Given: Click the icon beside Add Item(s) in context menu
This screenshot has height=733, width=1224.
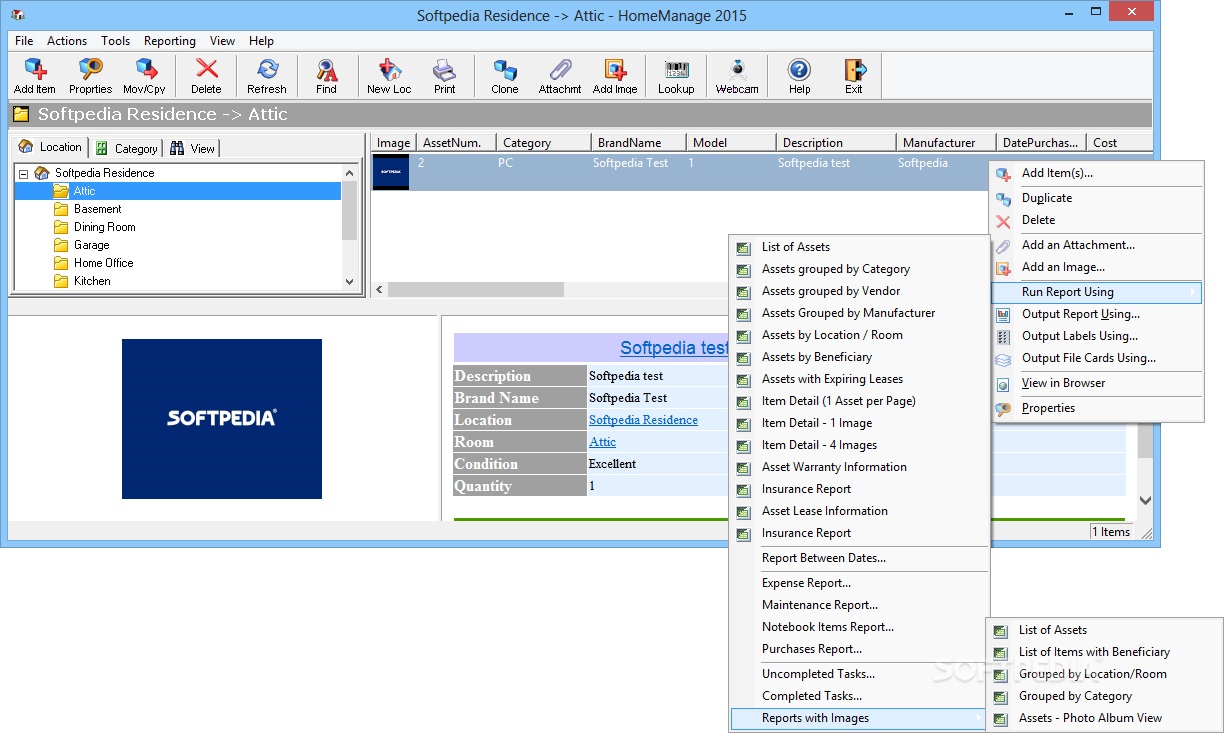Looking at the screenshot, I should click(x=1003, y=174).
